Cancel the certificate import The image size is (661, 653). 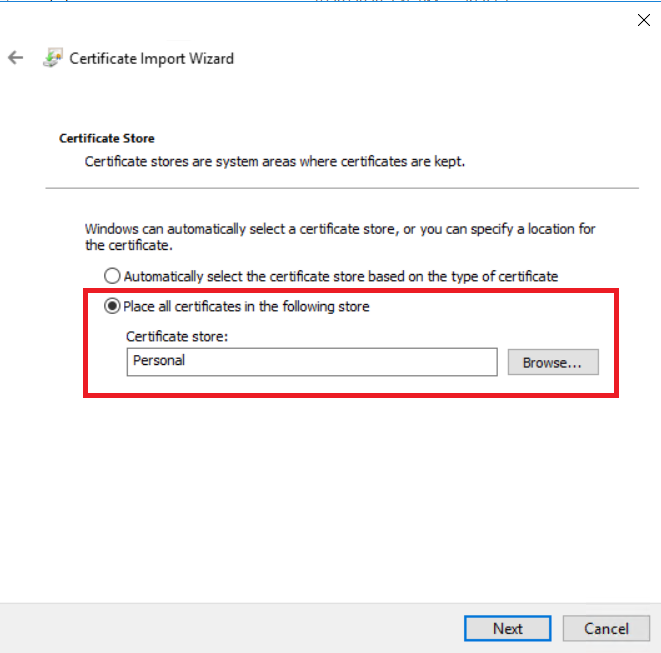[x=606, y=629]
